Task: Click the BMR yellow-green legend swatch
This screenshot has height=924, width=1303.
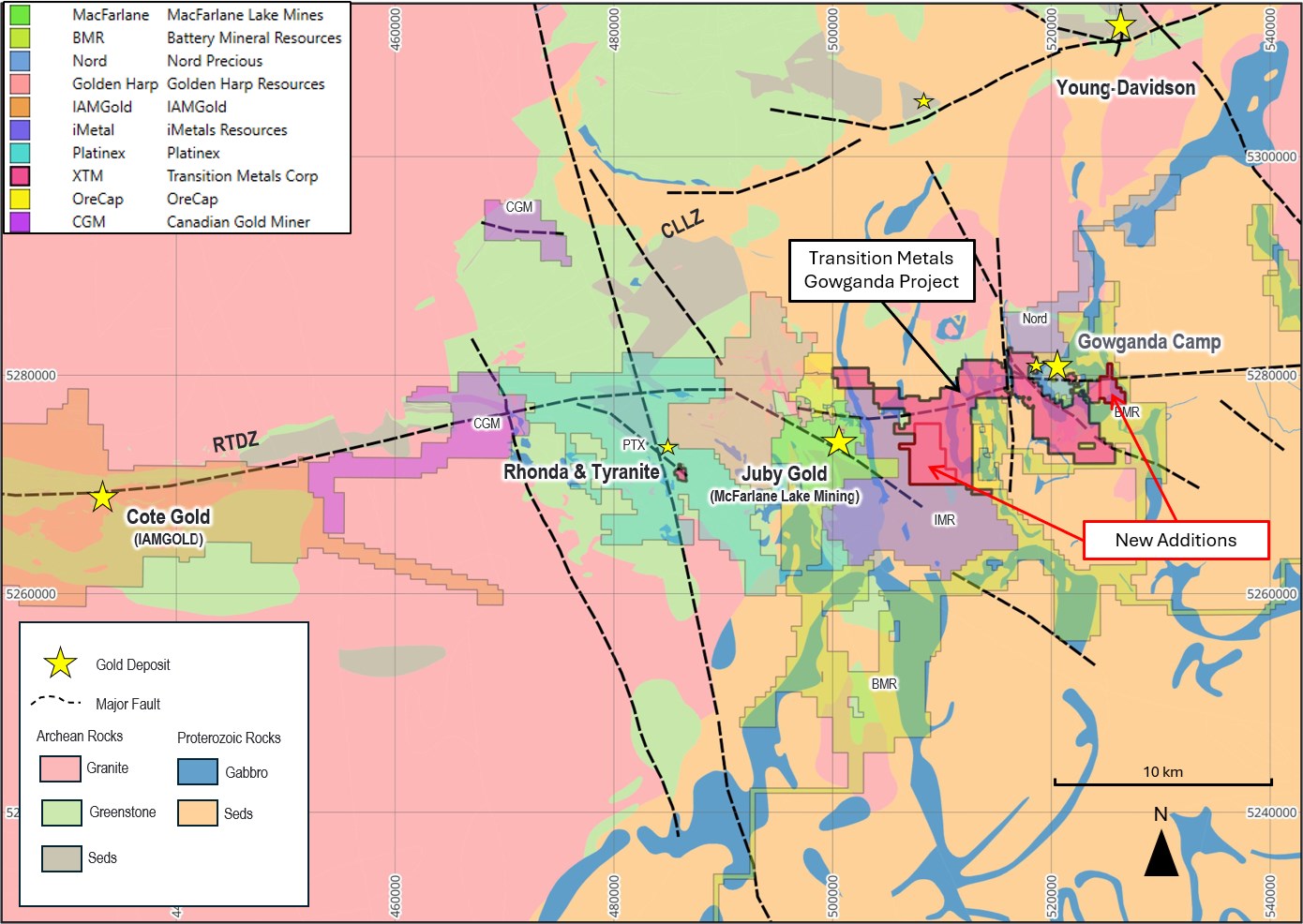Action: pyautogui.click(x=20, y=37)
